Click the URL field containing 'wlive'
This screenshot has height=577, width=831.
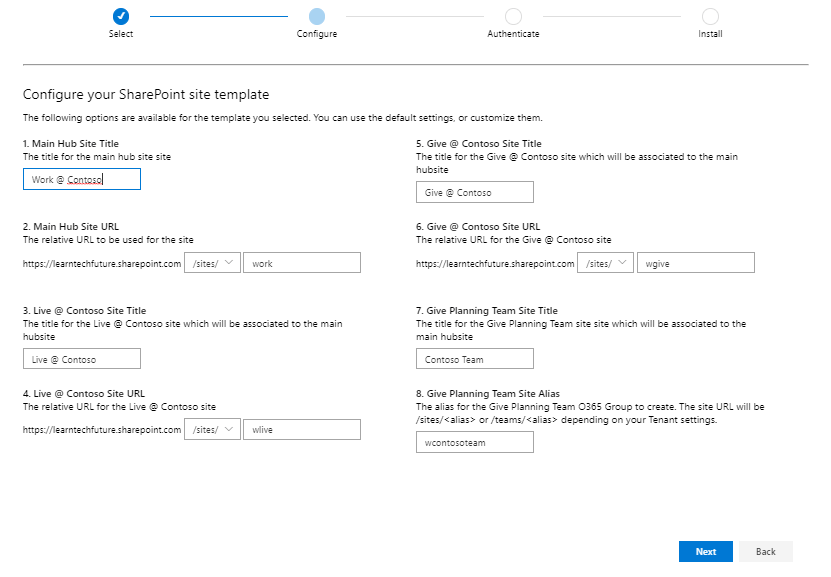[x=302, y=429]
